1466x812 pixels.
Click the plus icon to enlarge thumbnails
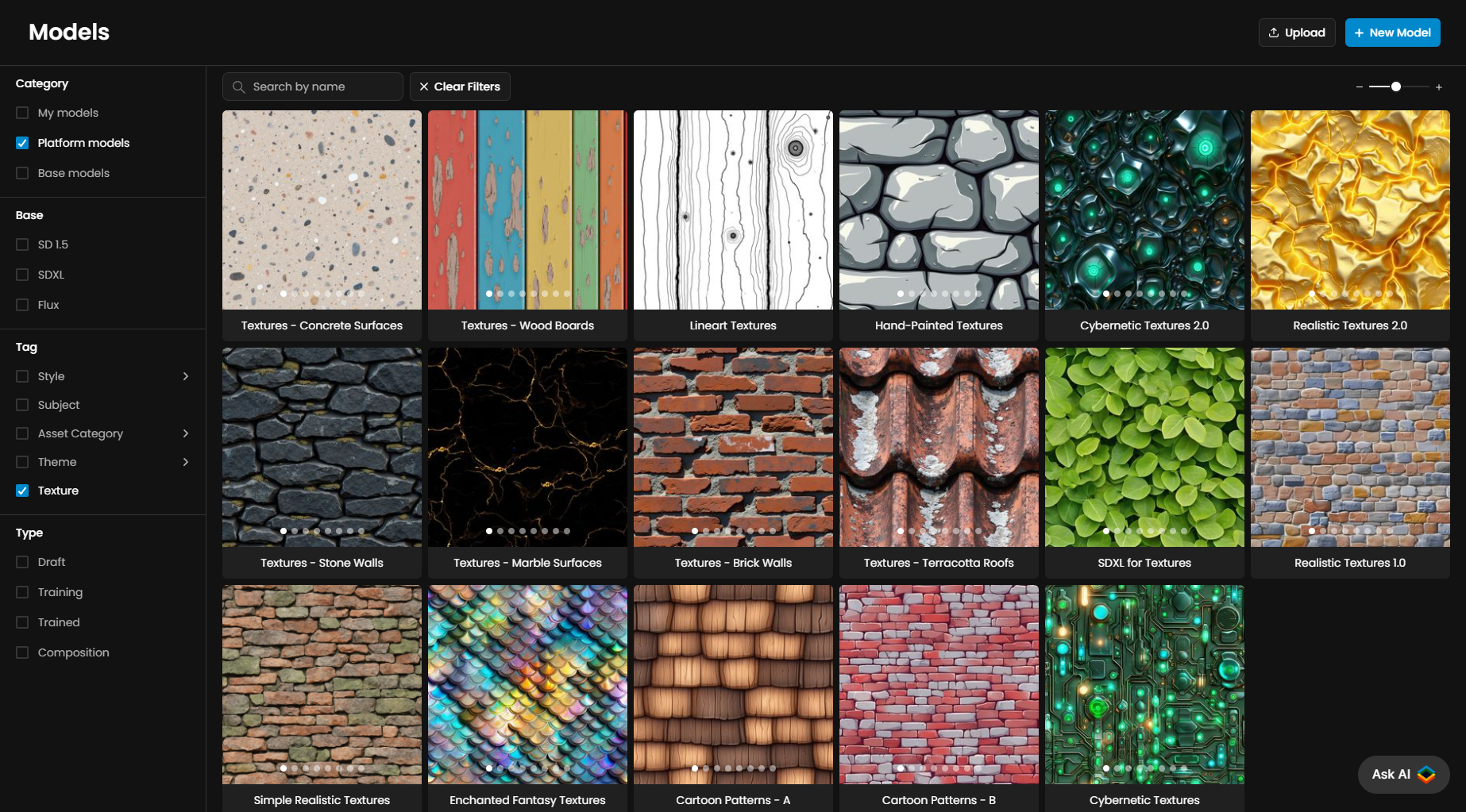click(x=1438, y=87)
